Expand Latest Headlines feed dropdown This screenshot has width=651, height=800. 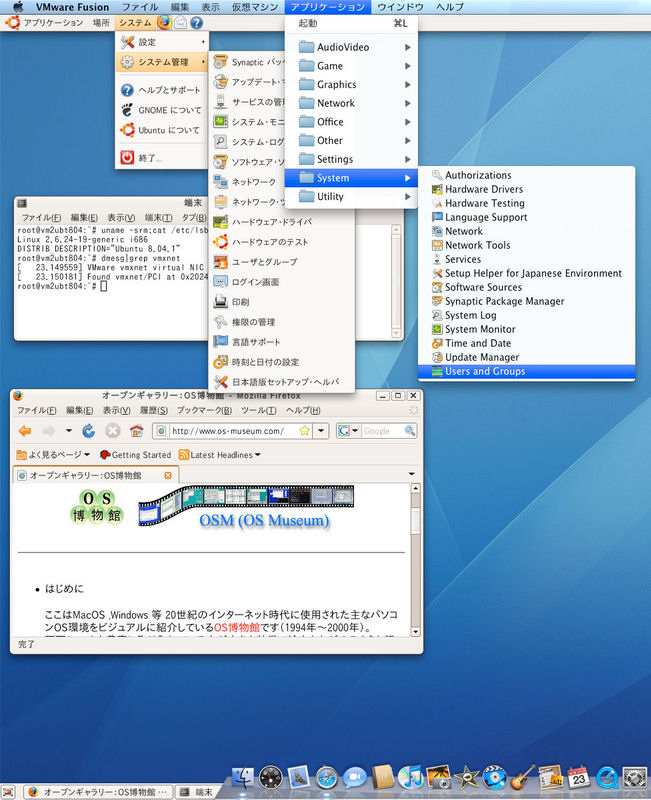tap(219, 455)
